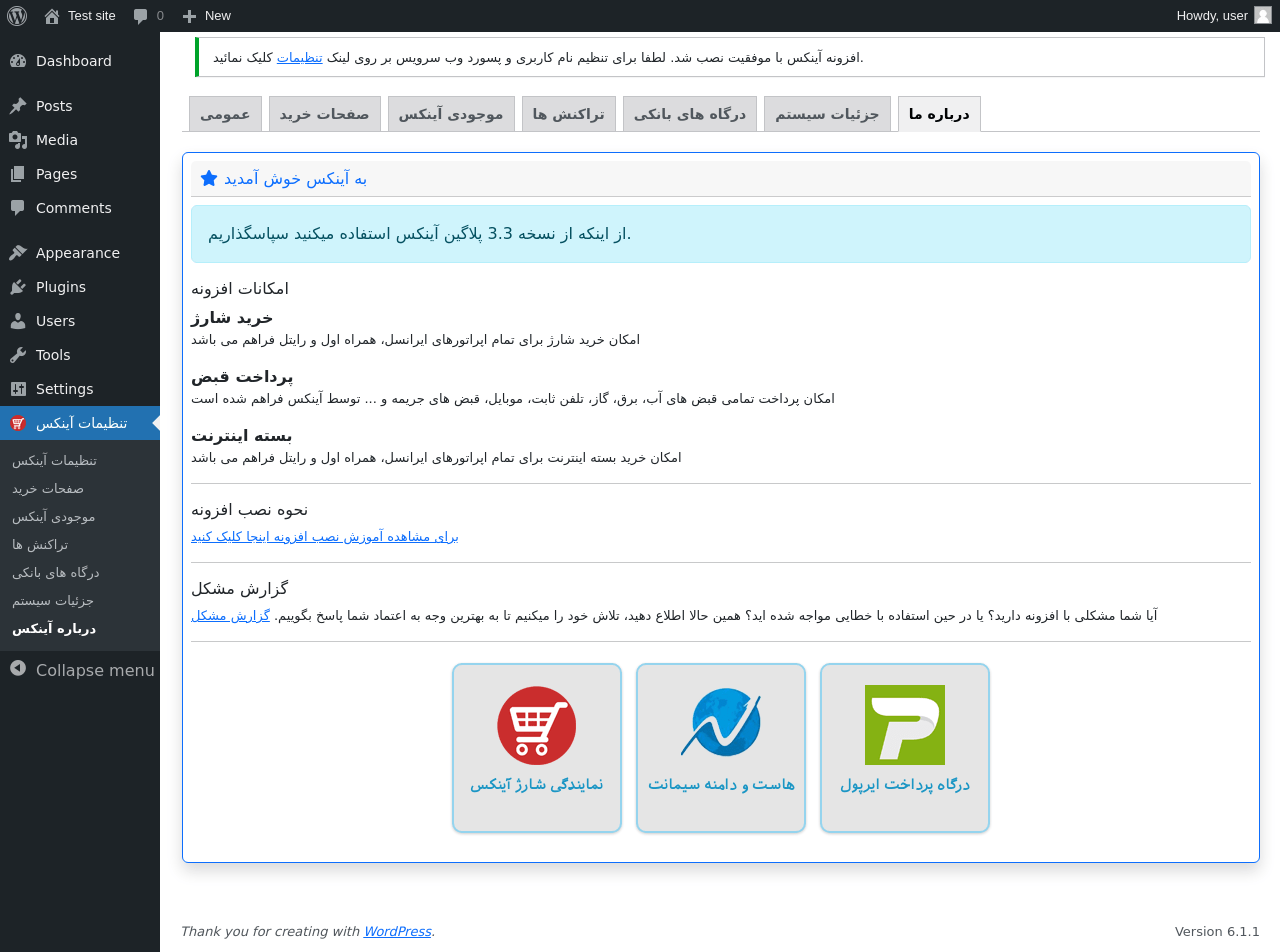The height and width of the screenshot is (952, 1280).
Task: Click the Dashboard gauge icon
Action: 18,61
